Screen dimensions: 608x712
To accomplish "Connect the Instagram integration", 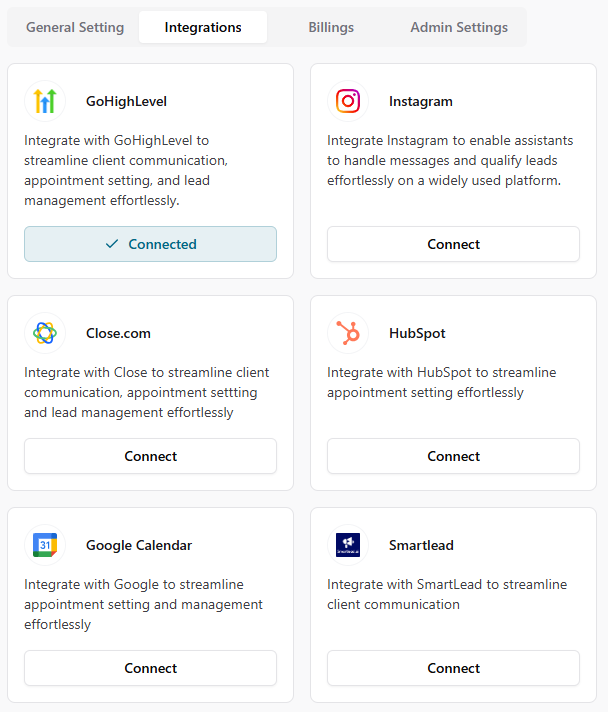I will pos(453,244).
